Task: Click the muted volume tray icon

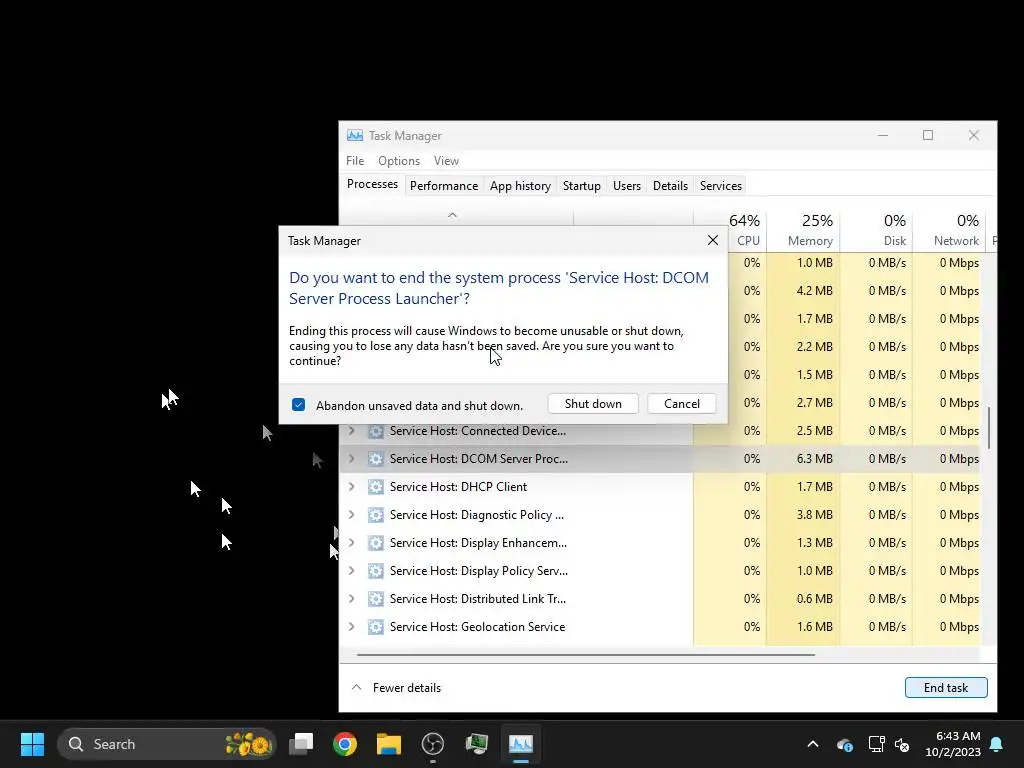Action: pos(902,744)
